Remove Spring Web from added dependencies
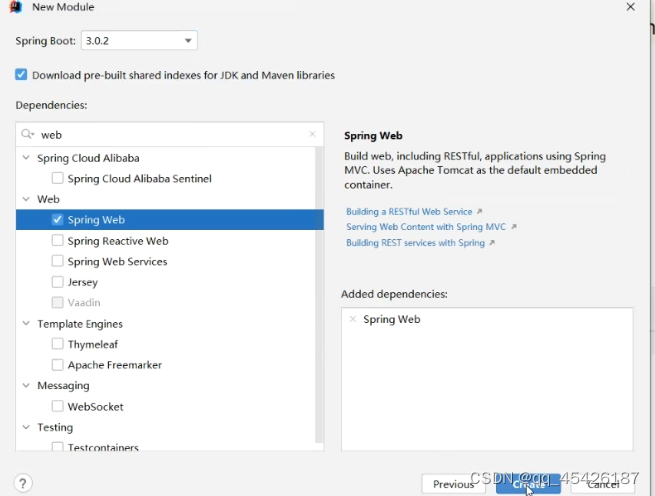 pos(353,319)
